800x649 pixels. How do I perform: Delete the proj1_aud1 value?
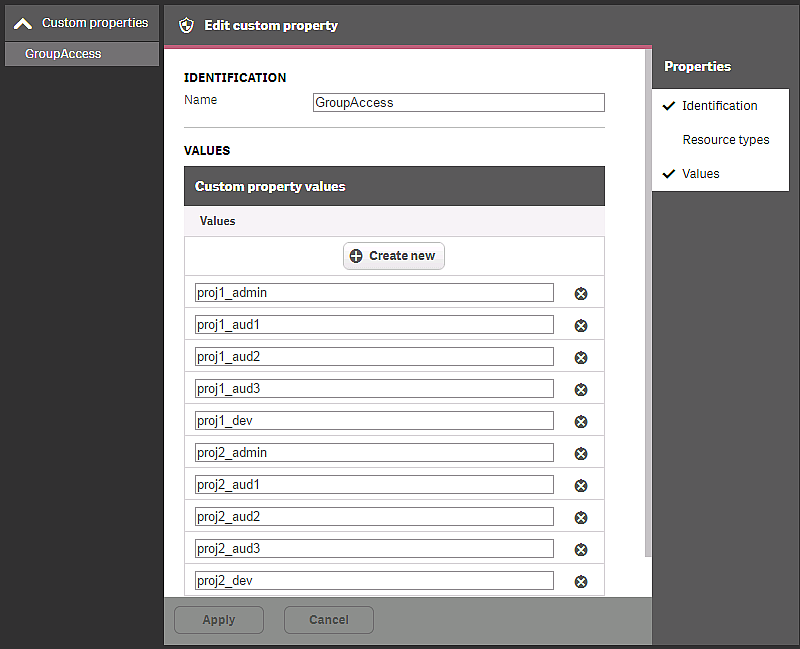pyautogui.click(x=581, y=324)
